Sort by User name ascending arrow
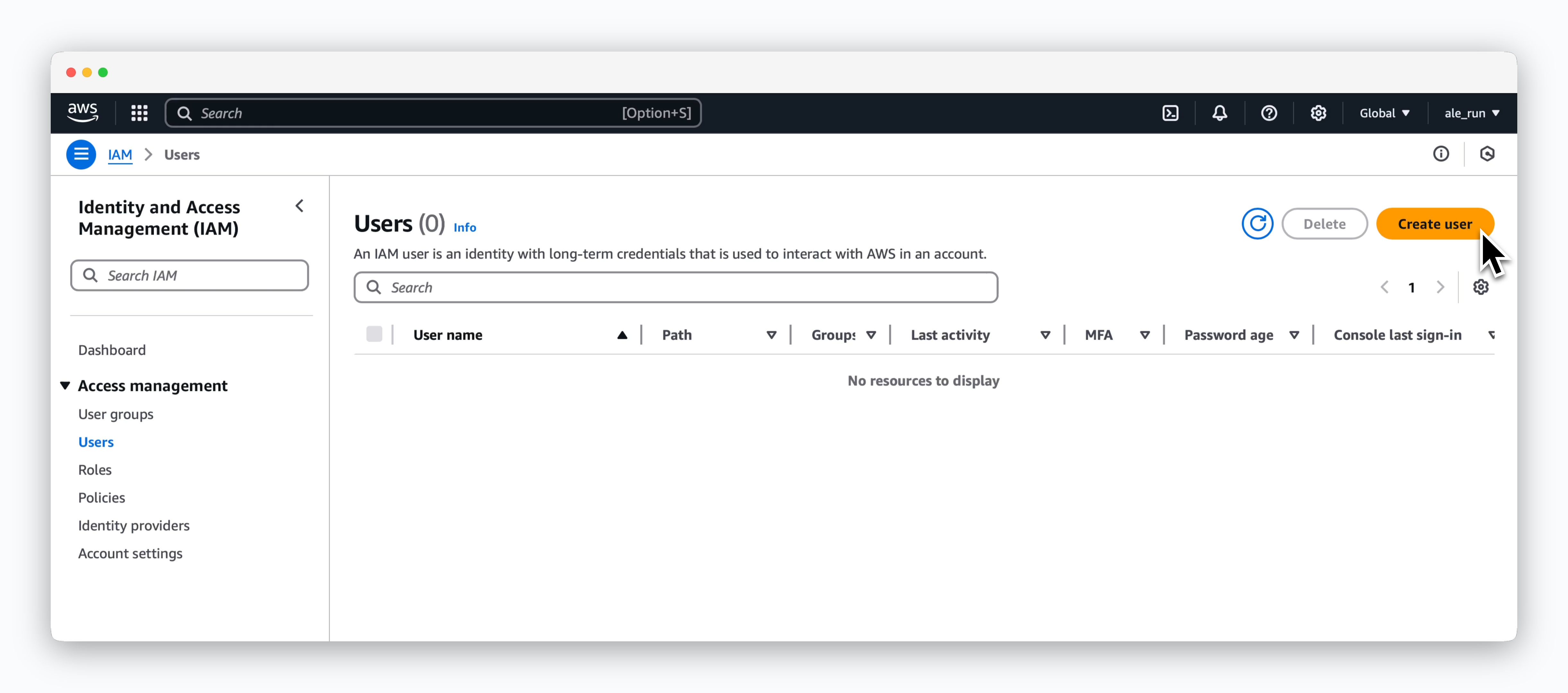The image size is (1568, 693). click(622, 335)
